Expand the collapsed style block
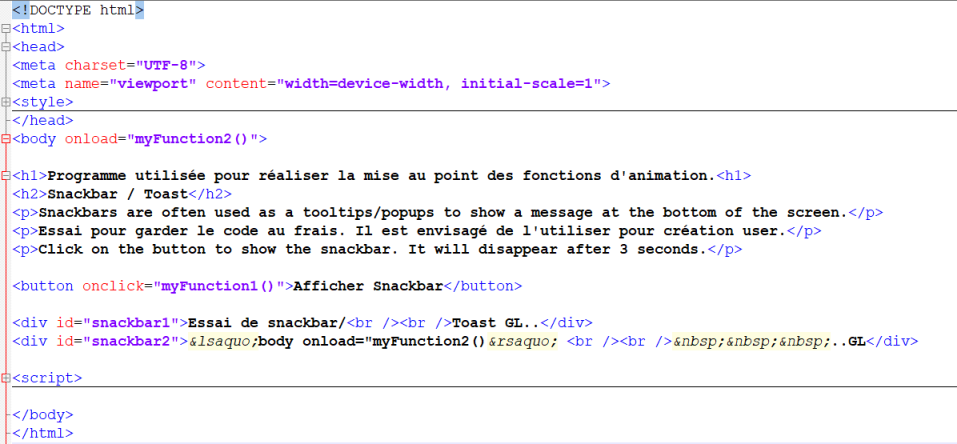 (x=6, y=102)
